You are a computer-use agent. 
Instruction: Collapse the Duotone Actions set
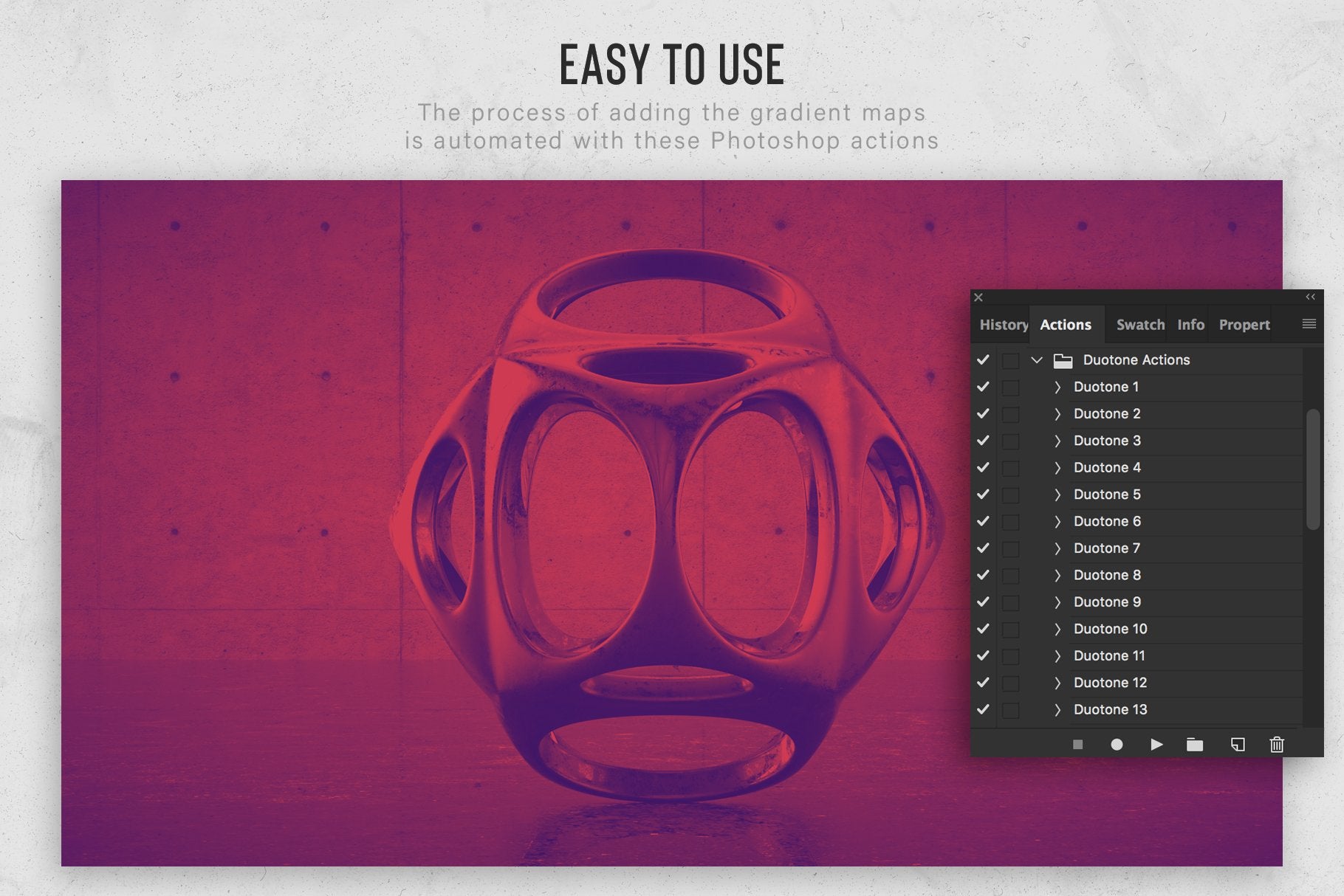[1037, 360]
